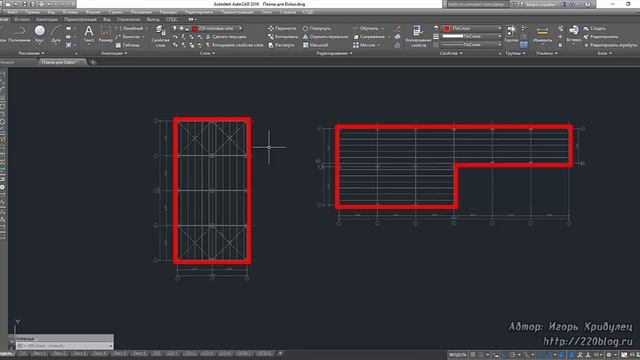Click the Масштаб (scale) tool
Image resolution: width=640 pixels, height=360 pixels.
(315, 45)
